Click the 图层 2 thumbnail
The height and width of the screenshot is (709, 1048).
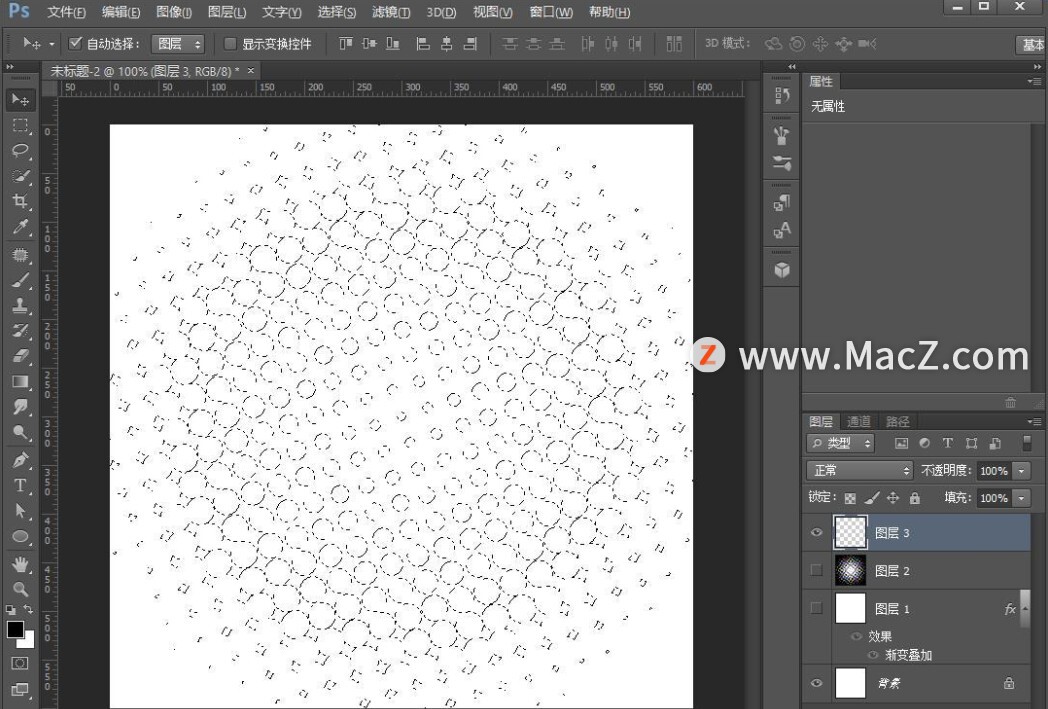click(850, 570)
